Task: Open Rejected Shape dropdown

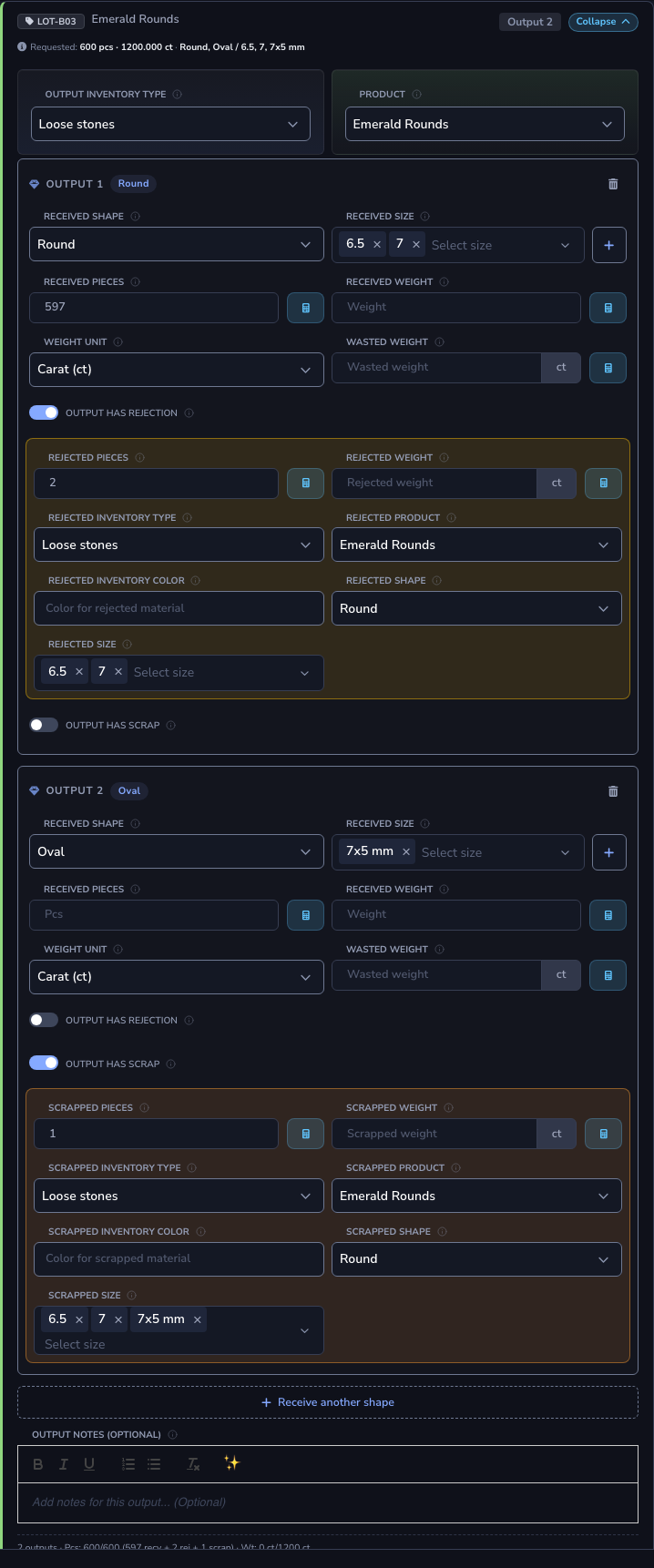Action: [476, 609]
